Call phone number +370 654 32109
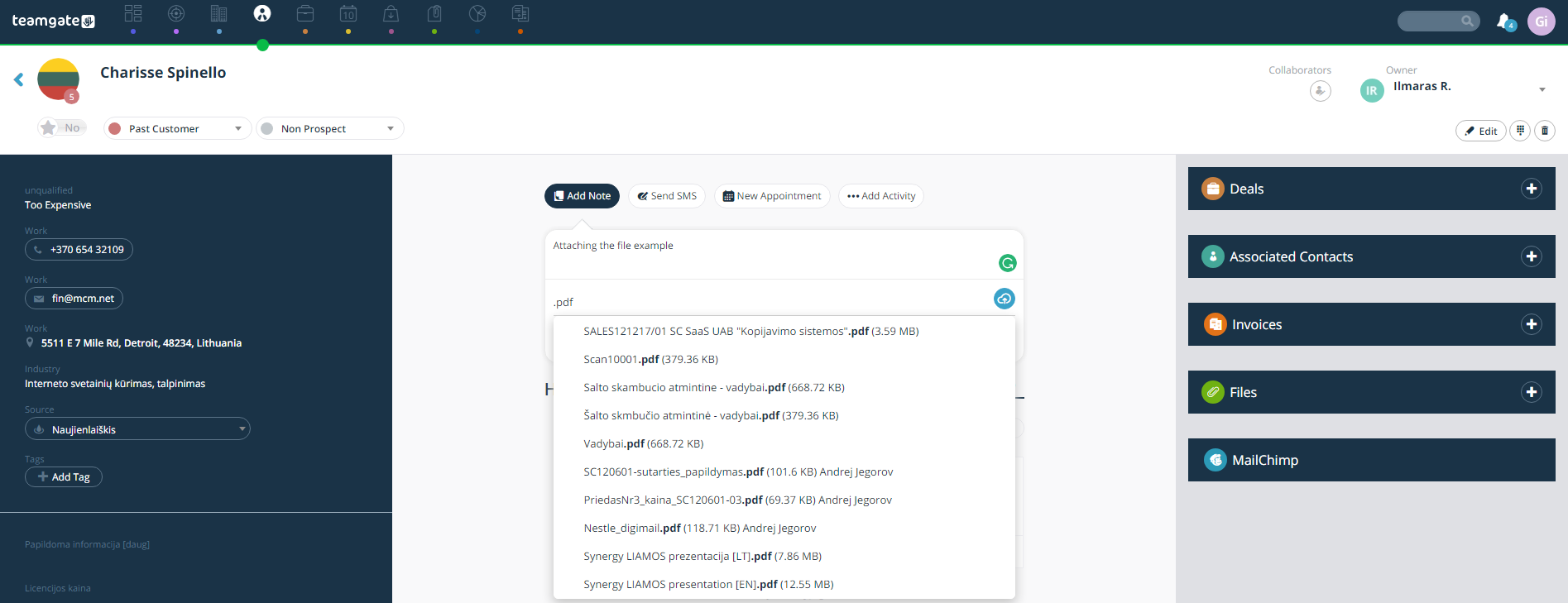 click(79, 250)
